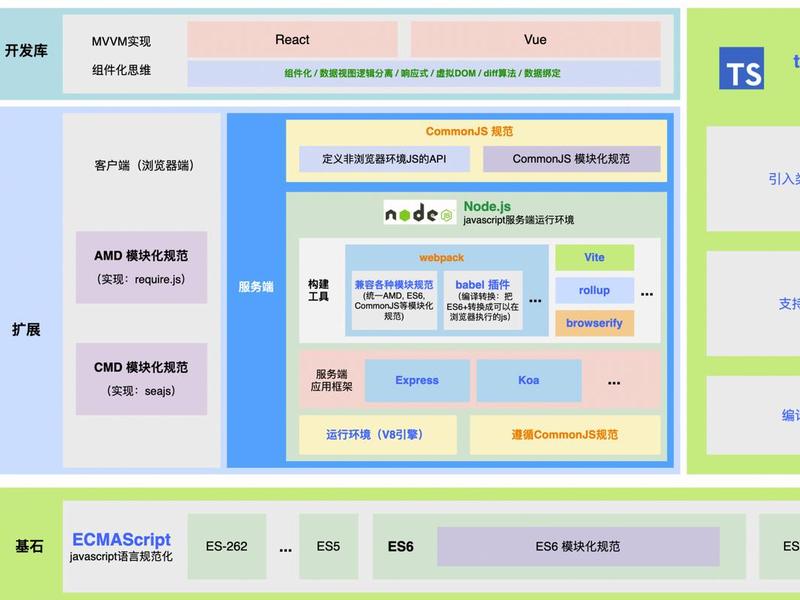
Task: Select the rollup box
Action: pyautogui.click(x=594, y=290)
